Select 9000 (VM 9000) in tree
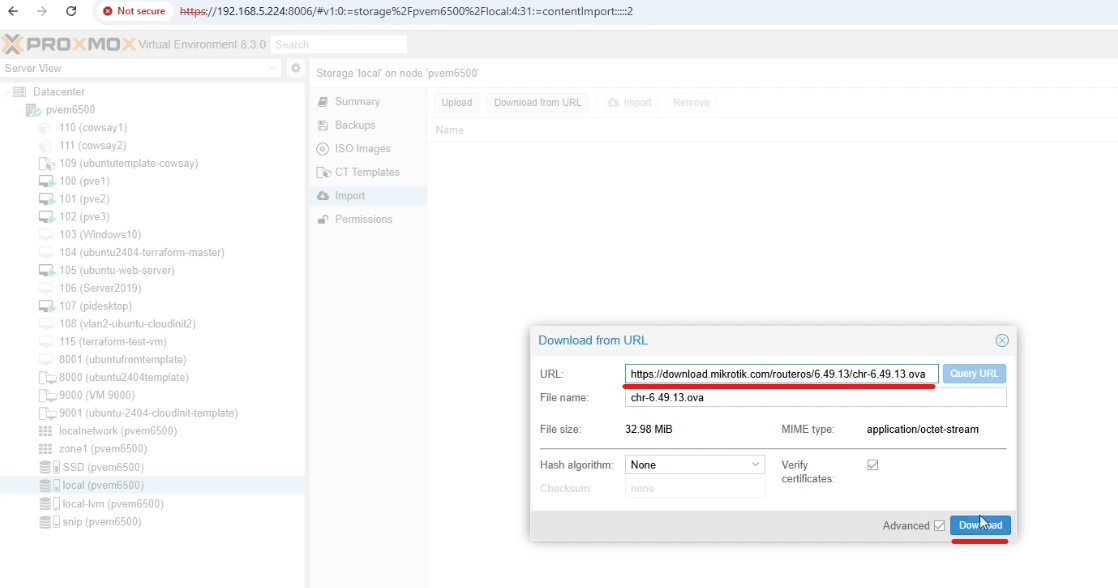Image resolution: width=1118 pixels, height=588 pixels. (96, 395)
